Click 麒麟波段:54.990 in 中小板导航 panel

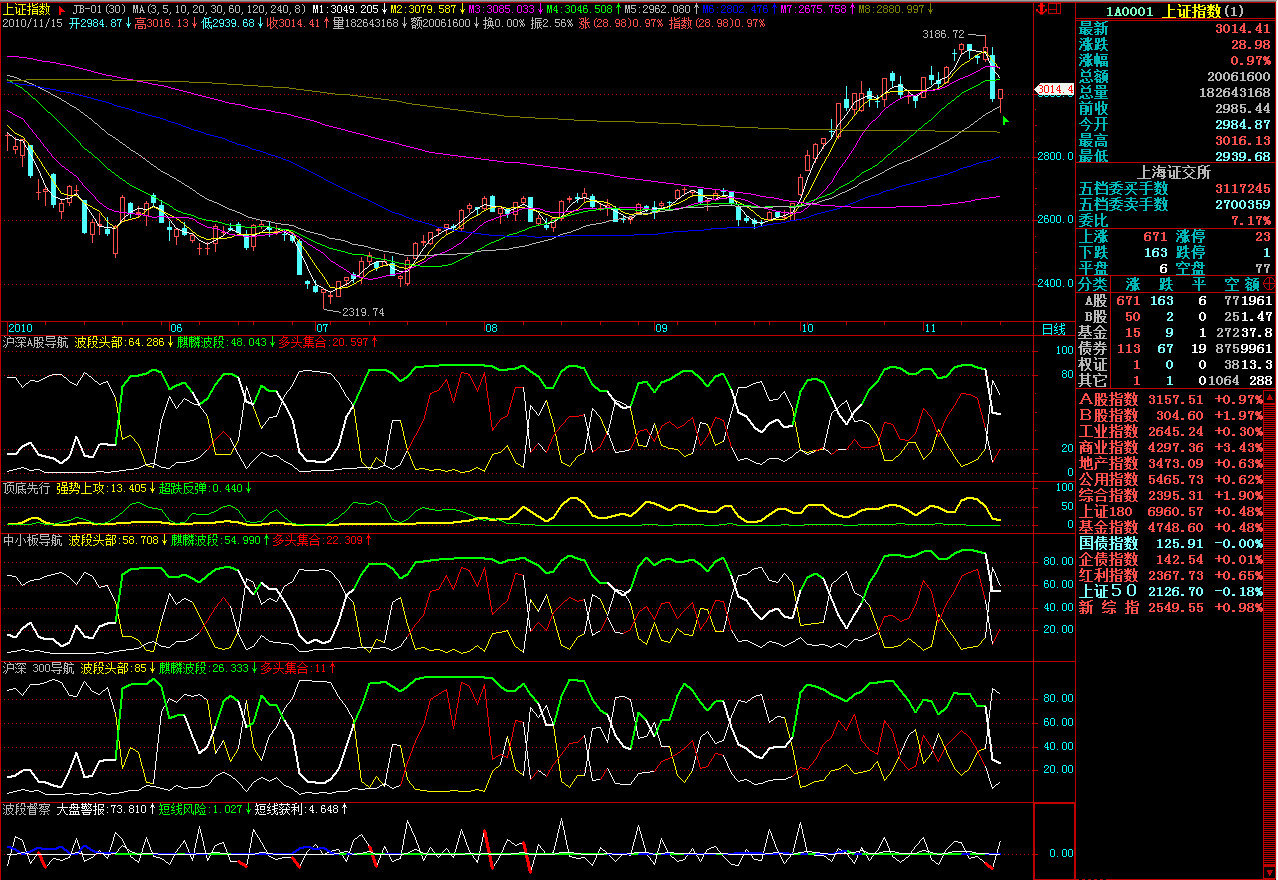point(214,540)
